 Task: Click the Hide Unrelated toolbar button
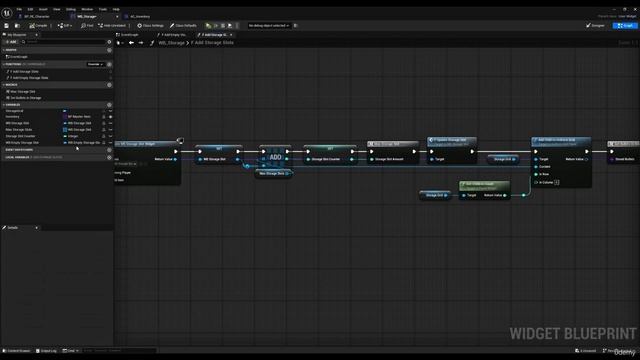pos(112,26)
